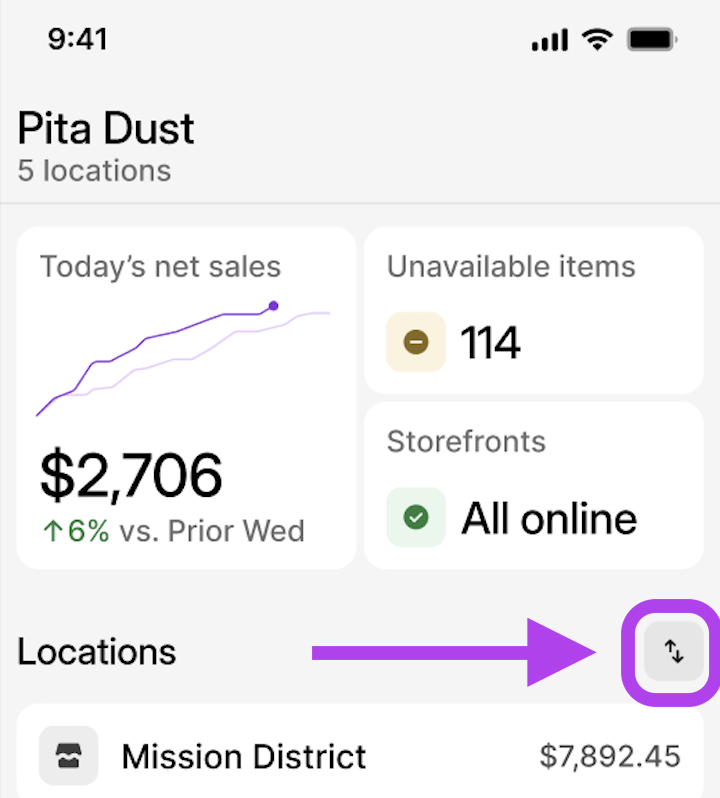
Task: Open the Storefronts card label
Action: 466,441
